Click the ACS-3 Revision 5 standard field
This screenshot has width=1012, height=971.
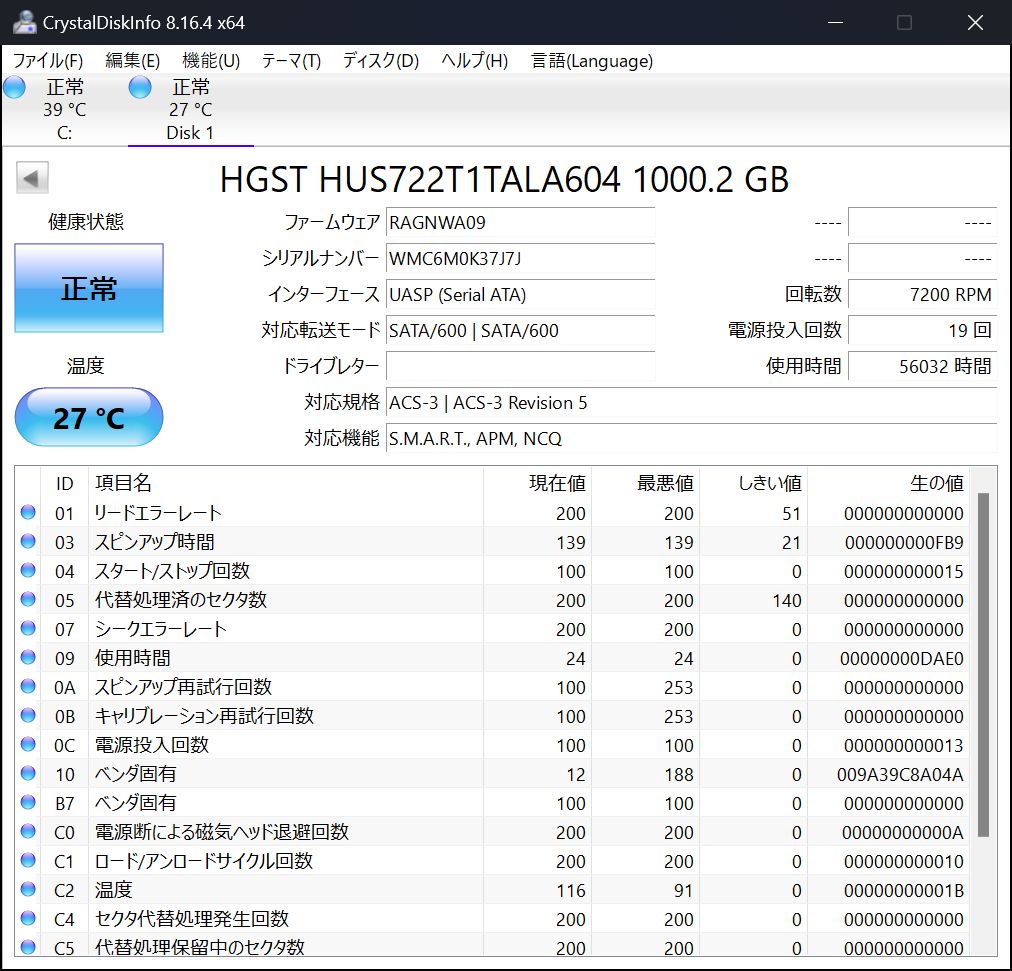692,403
